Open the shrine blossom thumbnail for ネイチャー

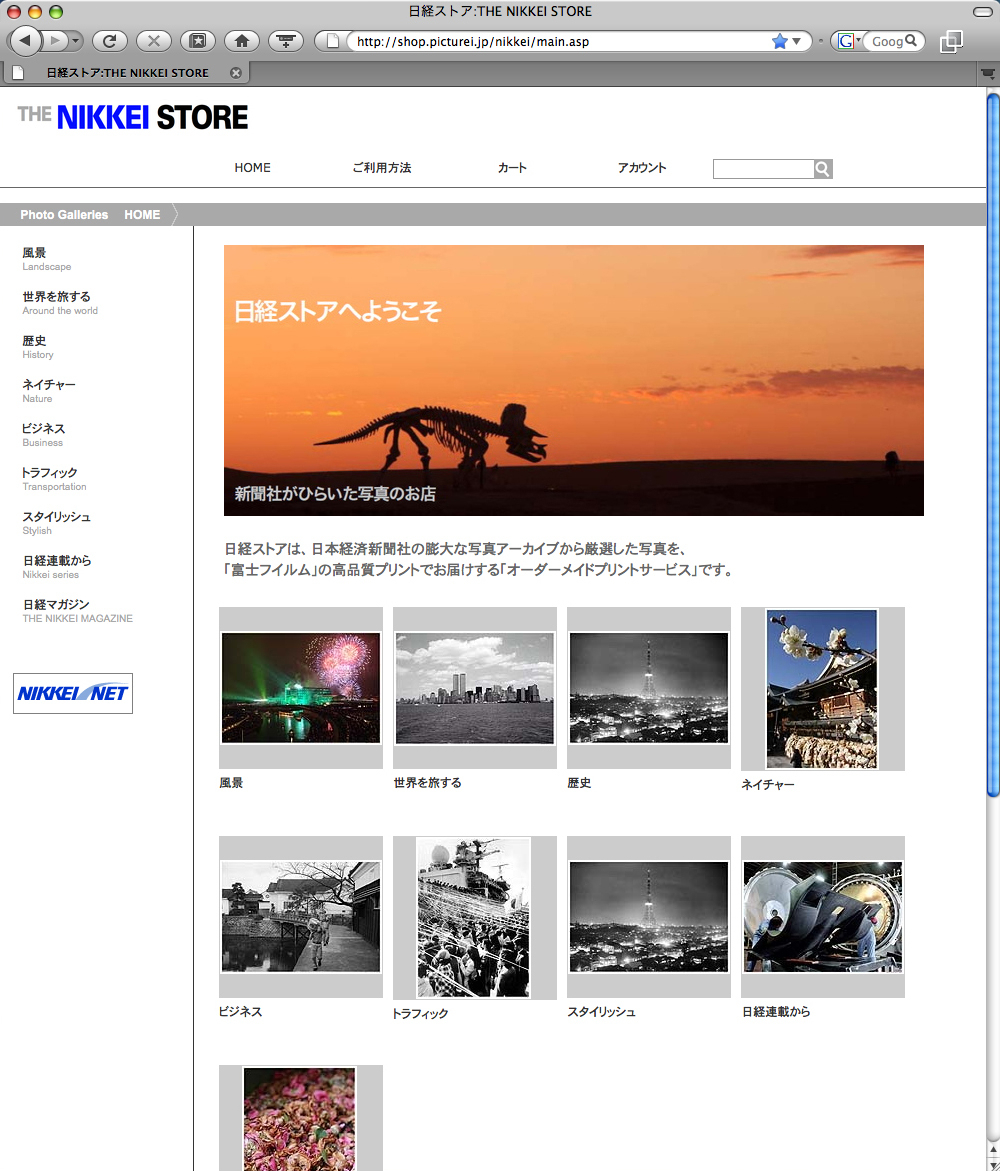822,689
